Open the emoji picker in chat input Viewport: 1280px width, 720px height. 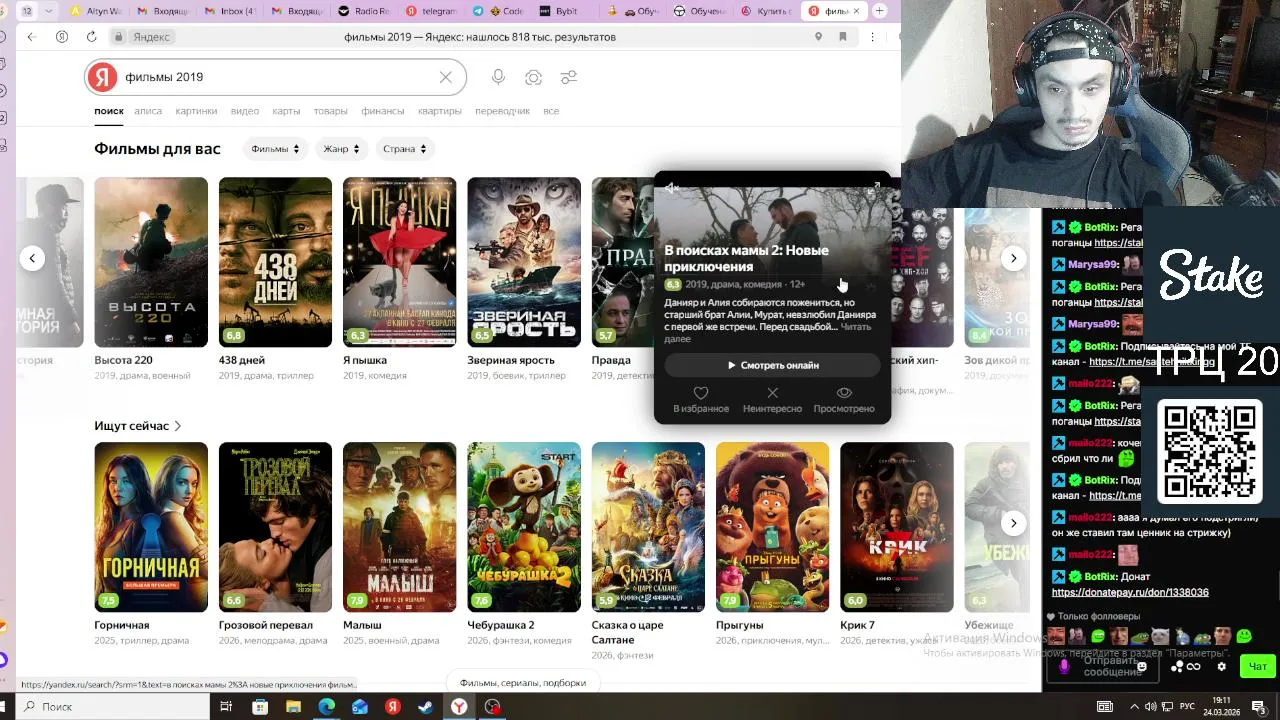click(1142, 667)
